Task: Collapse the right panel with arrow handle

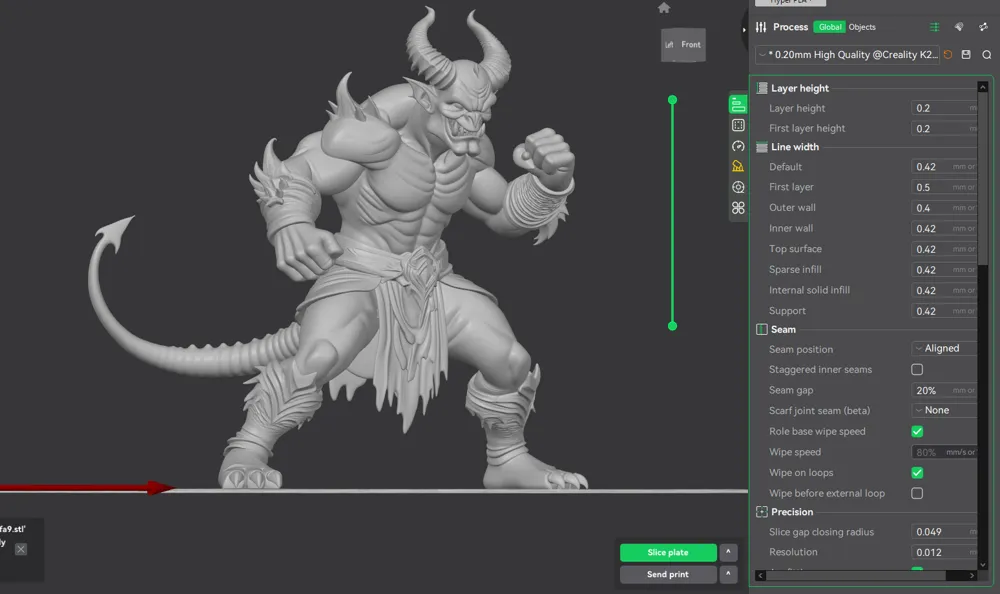Action: [744, 29]
